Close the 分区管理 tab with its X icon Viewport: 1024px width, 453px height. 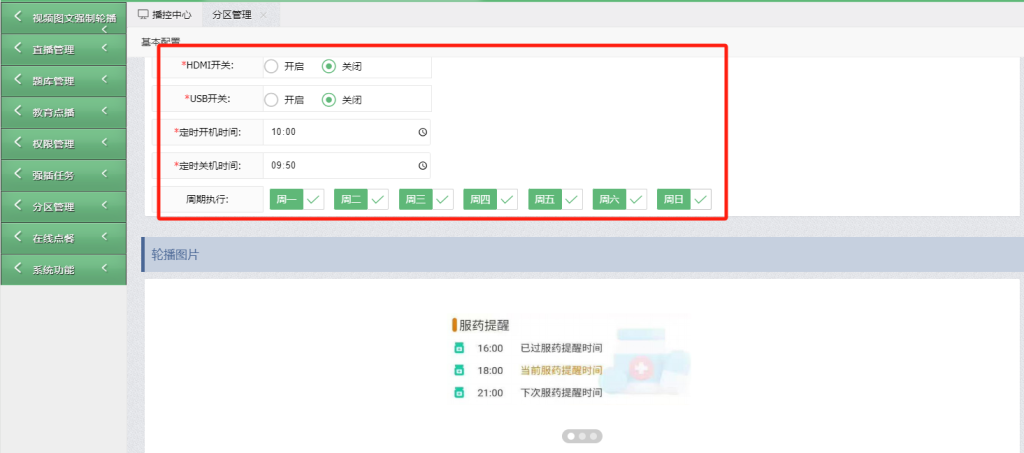click(x=263, y=15)
